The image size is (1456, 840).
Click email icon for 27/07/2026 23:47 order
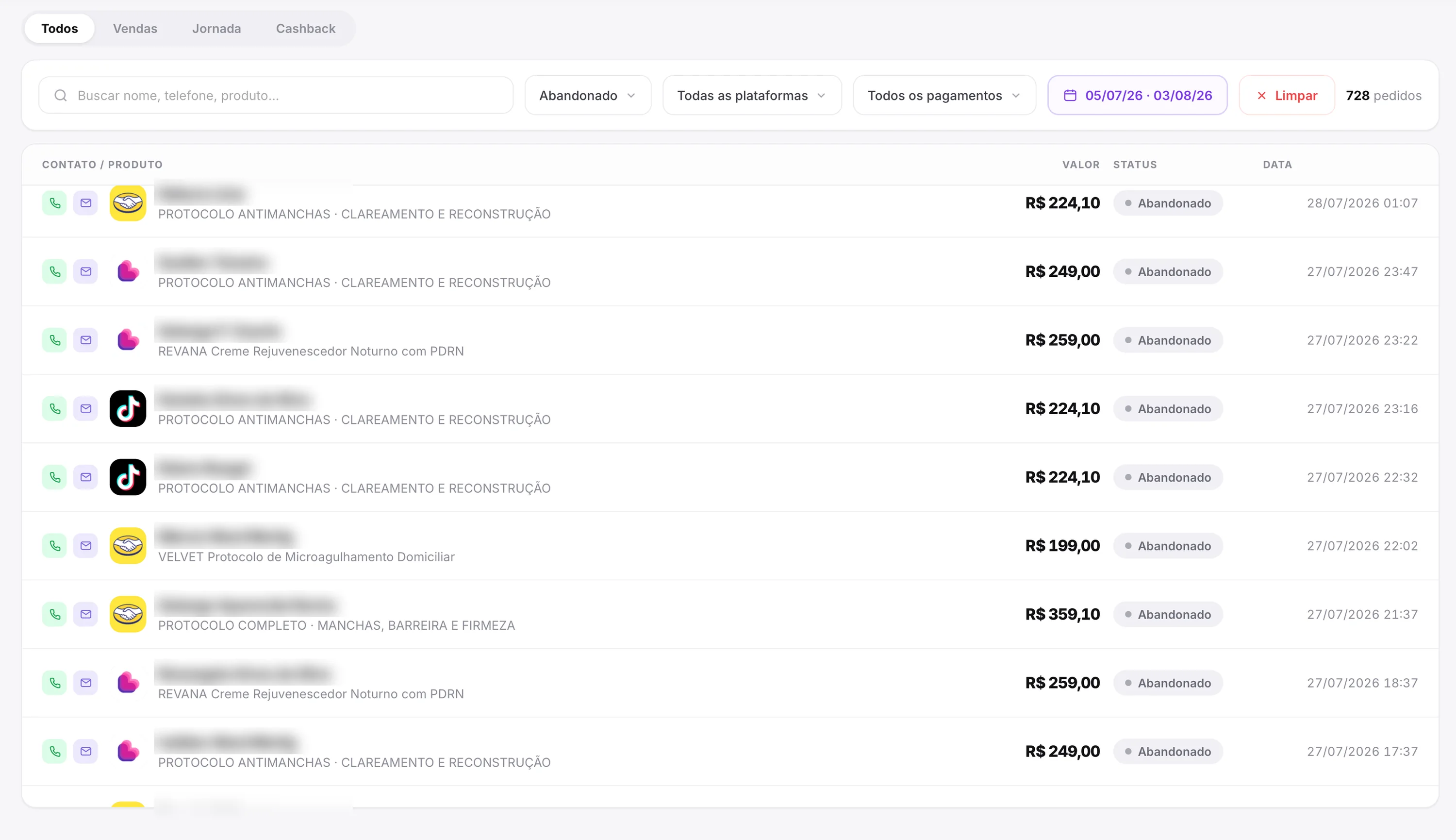coord(86,272)
